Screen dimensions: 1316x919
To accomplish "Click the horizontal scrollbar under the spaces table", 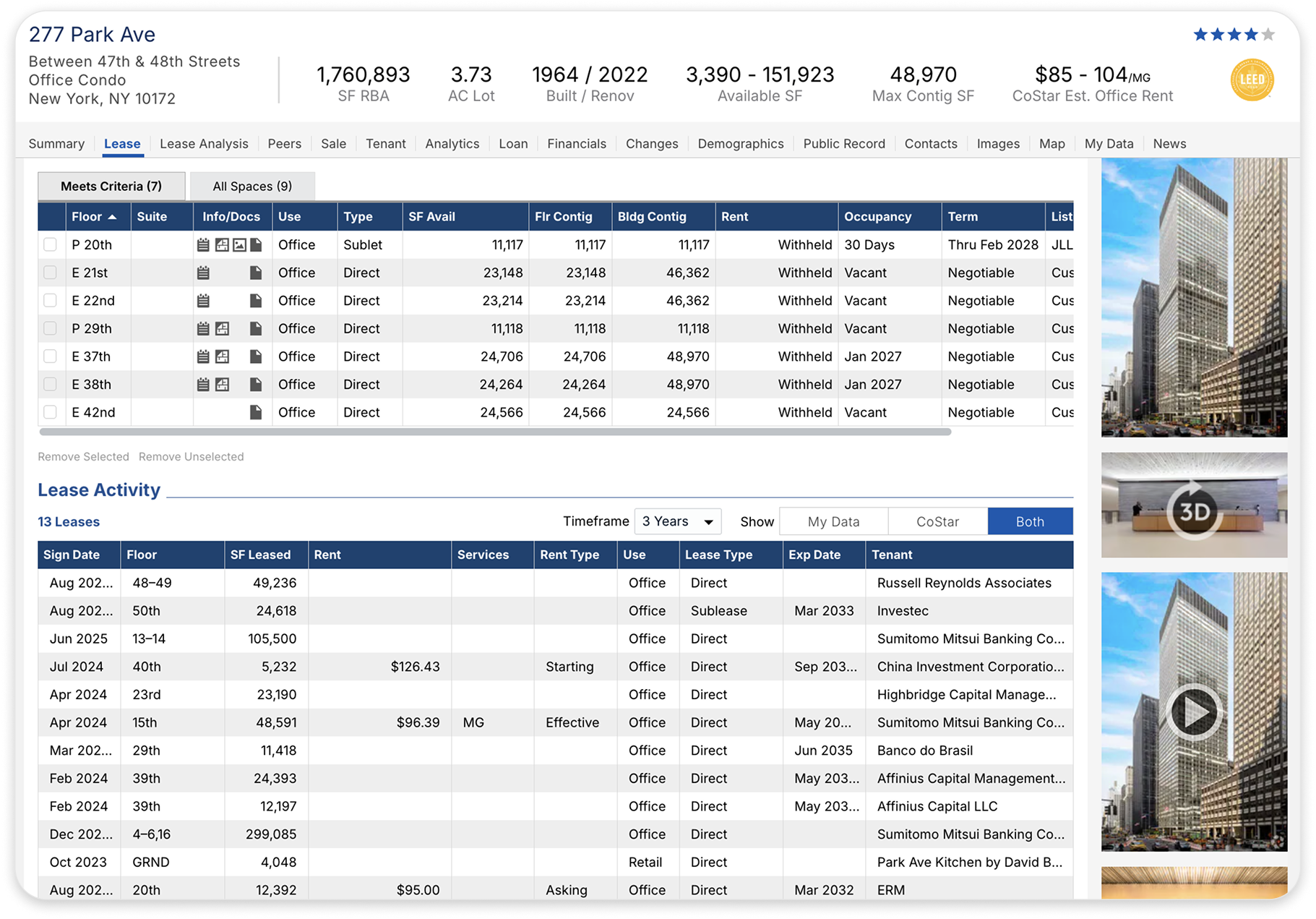I will point(495,432).
